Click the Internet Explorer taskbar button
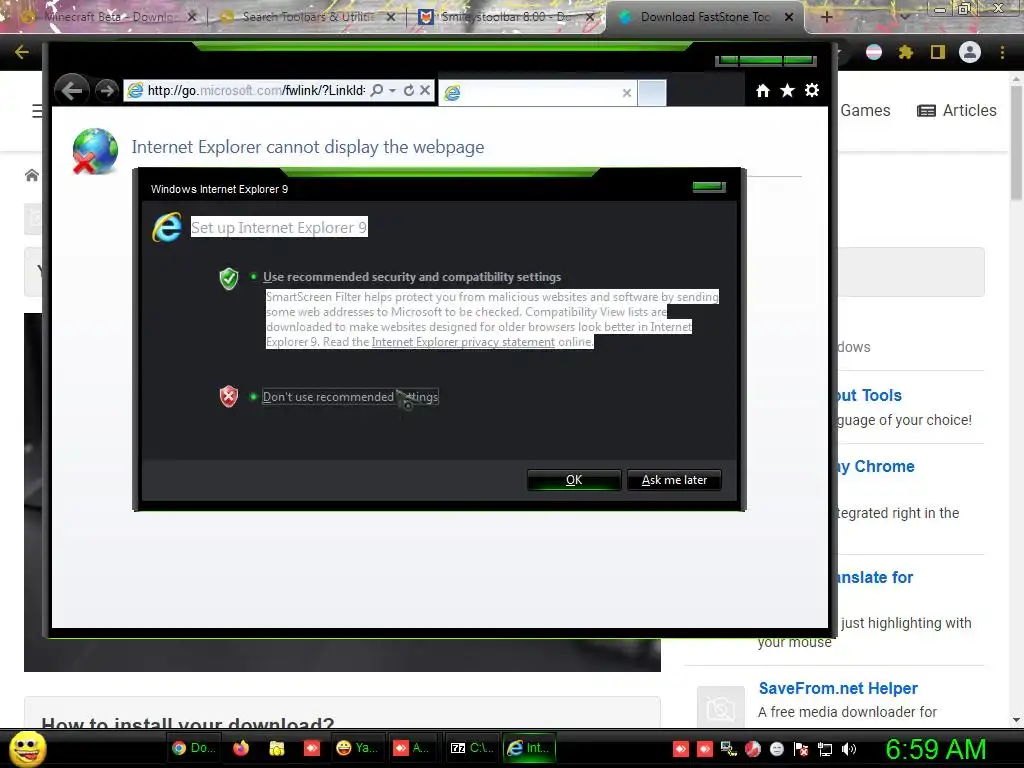 529,748
